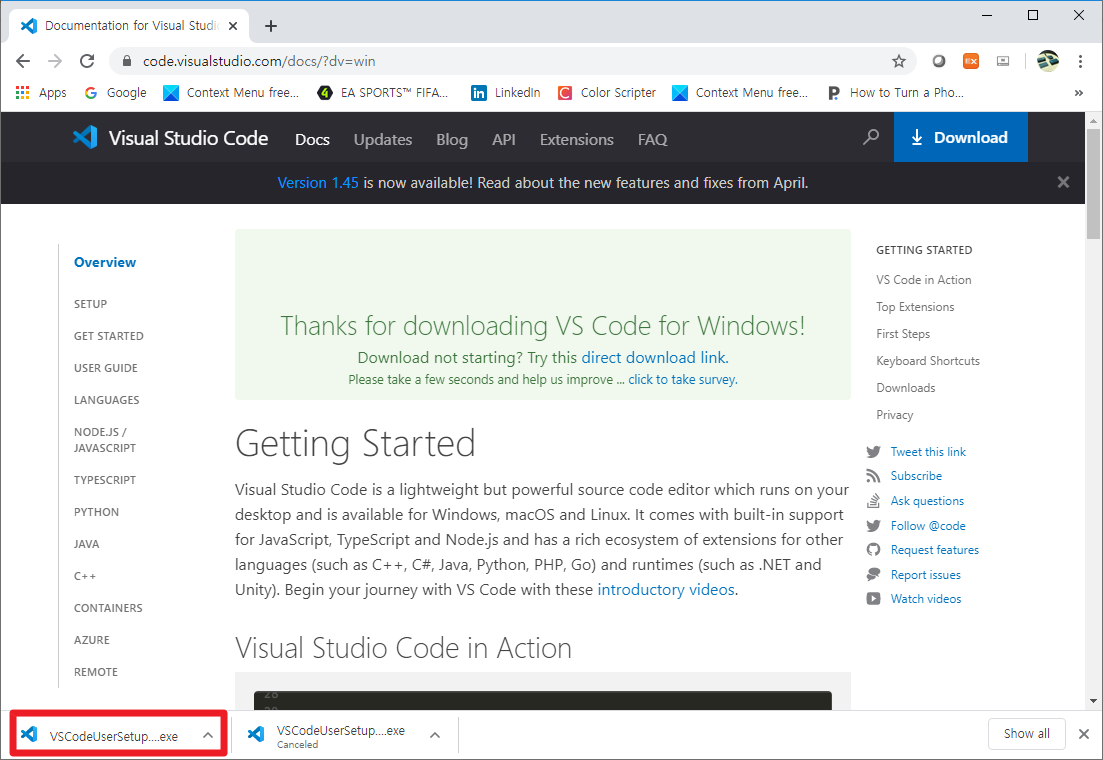Open options chevron for canceled VSCodeUserSetup download
This screenshot has height=760, width=1103.
[x=435, y=735]
